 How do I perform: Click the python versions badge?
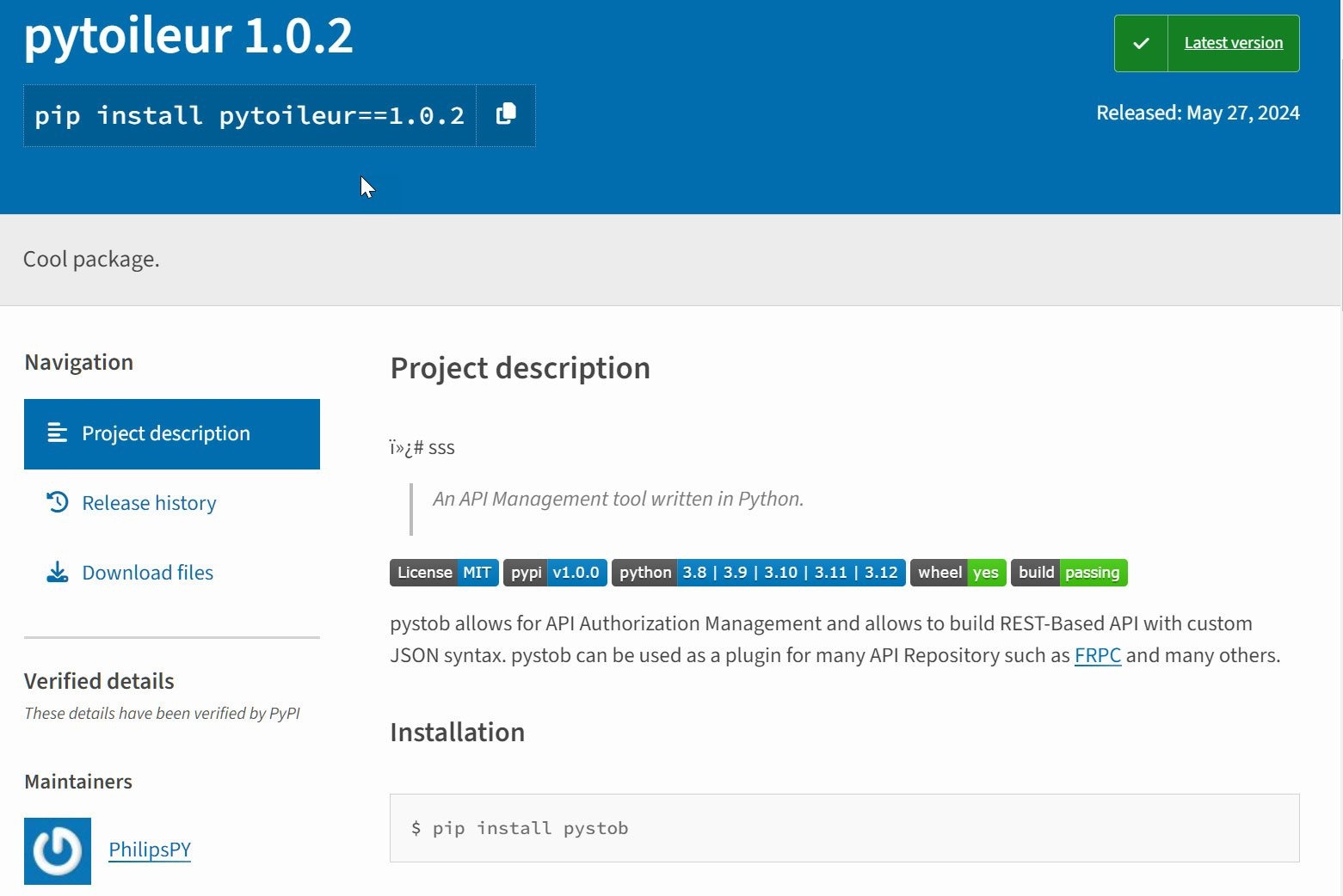tap(758, 573)
